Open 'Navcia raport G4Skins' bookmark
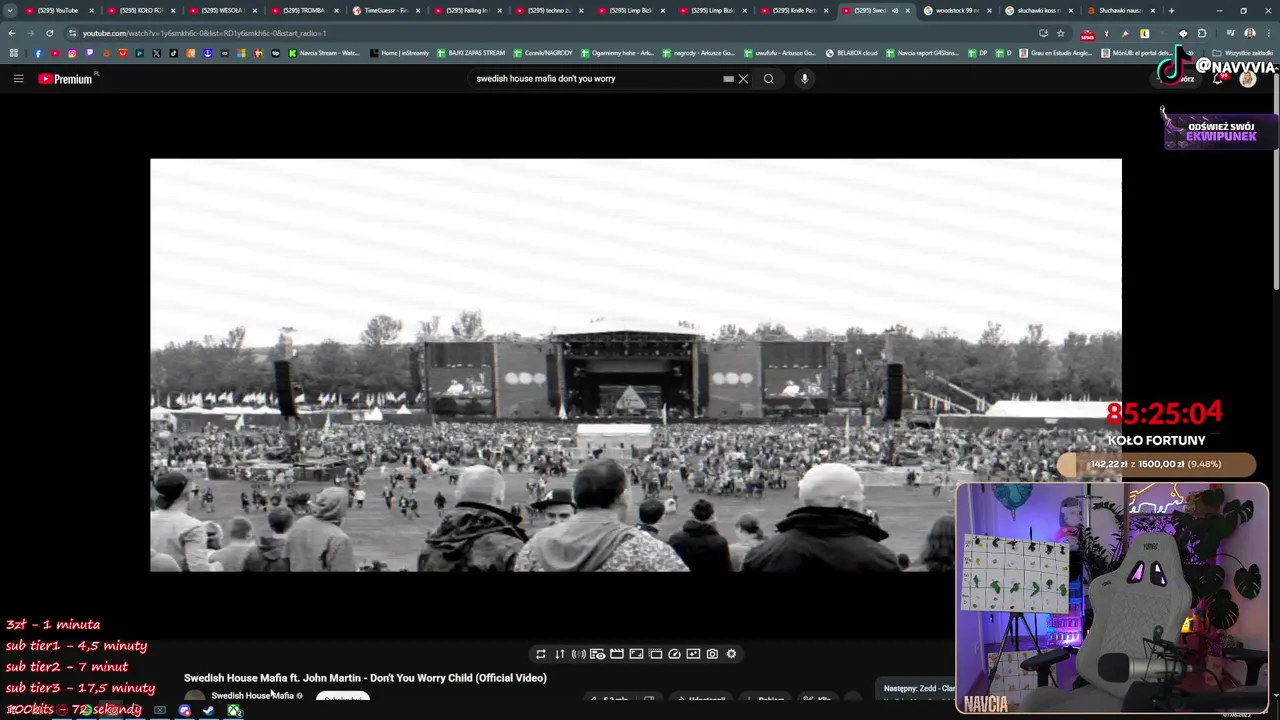This screenshot has height=720, width=1280. [923, 53]
